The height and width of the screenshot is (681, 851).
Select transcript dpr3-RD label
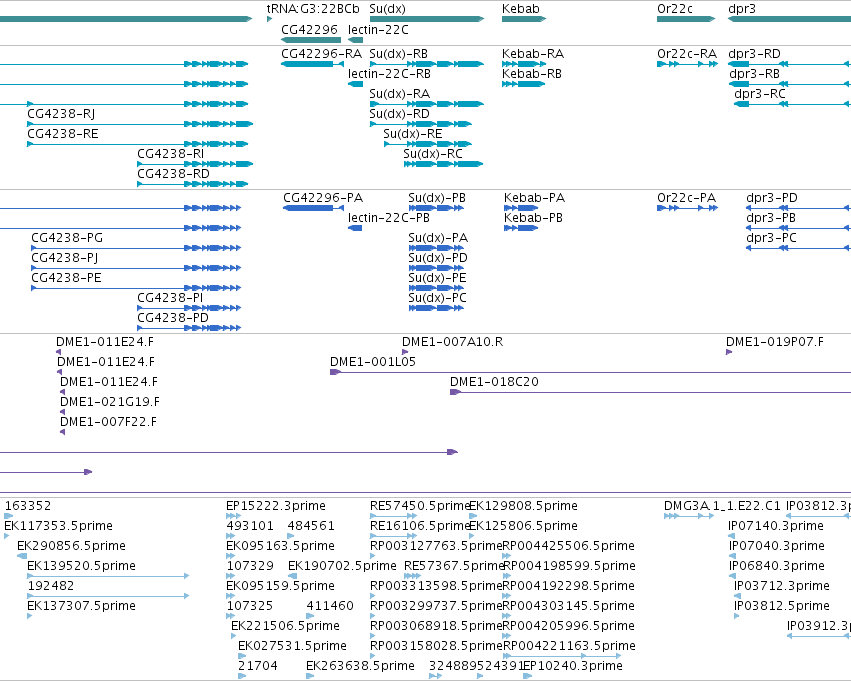tap(754, 54)
